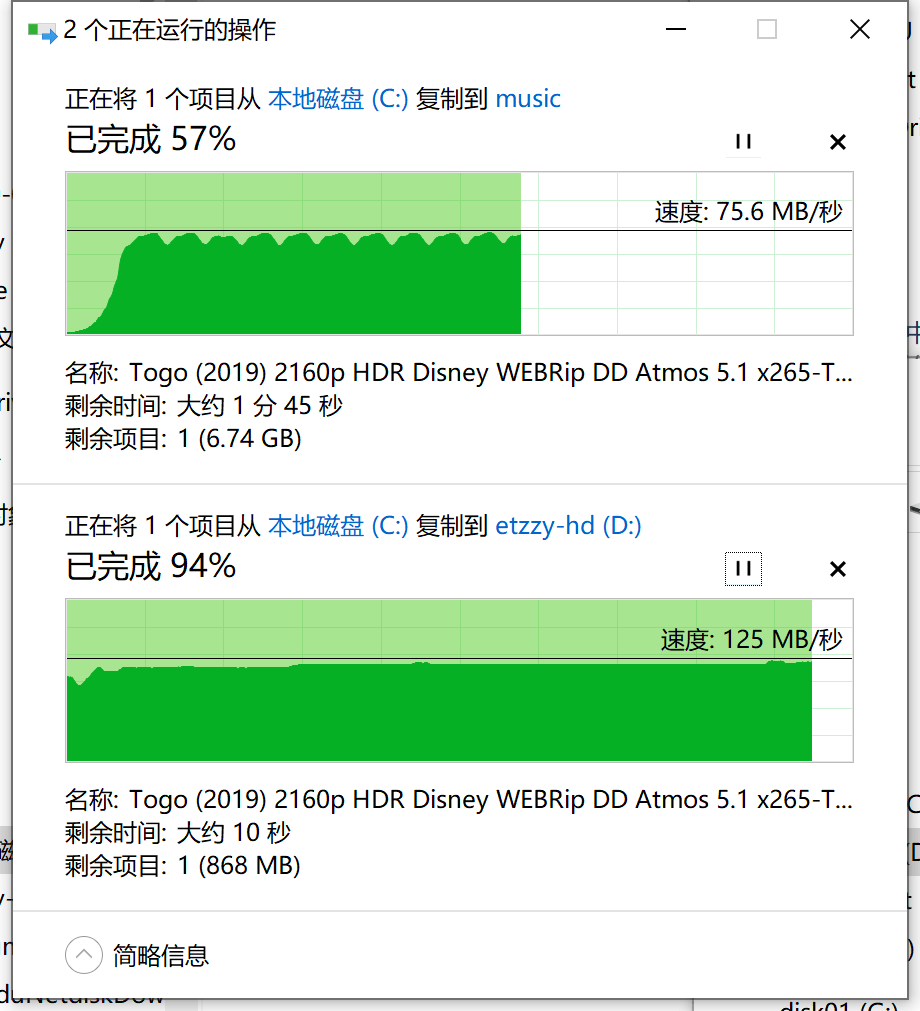
Task: Click the 已完成 94% progress label
Action: click(151, 567)
